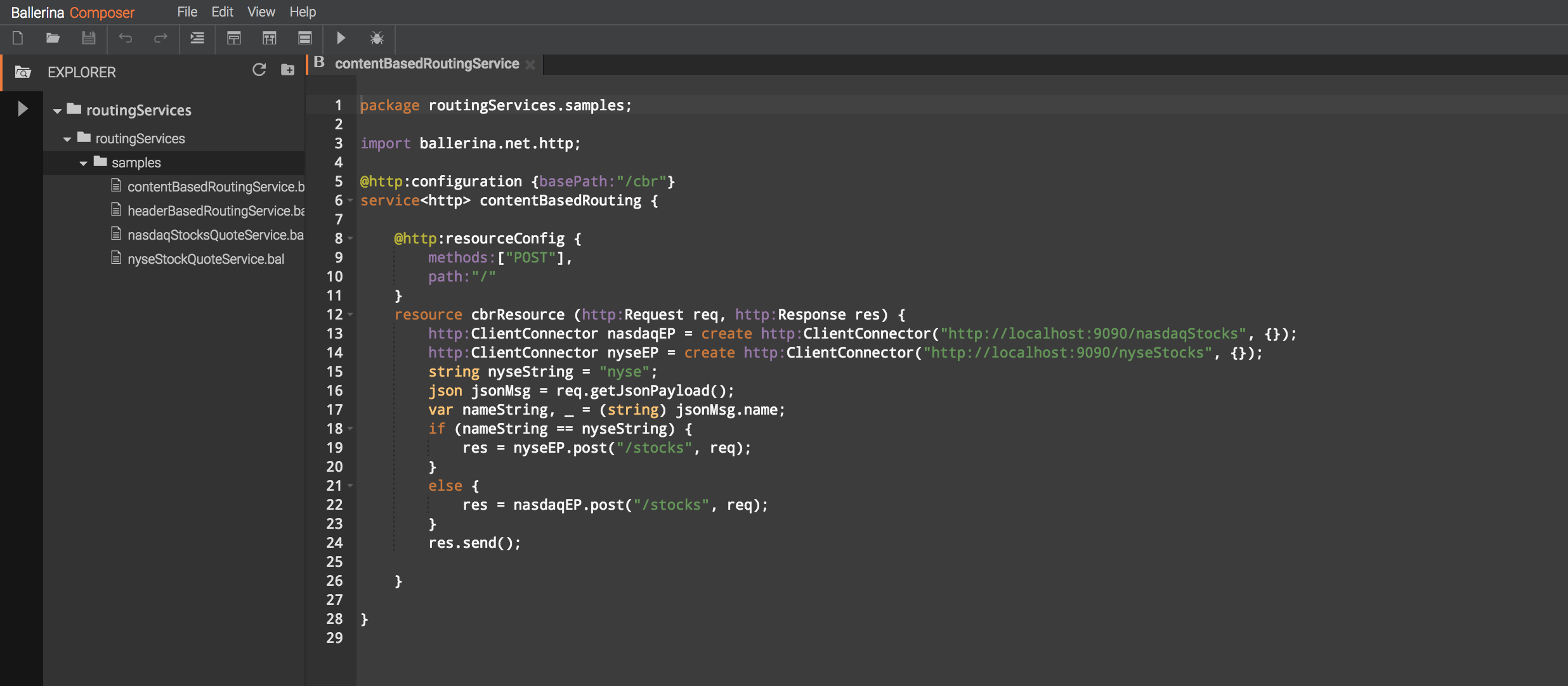Open the Help menu
The width and height of the screenshot is (1568, 686).
[x=303, y=12]
